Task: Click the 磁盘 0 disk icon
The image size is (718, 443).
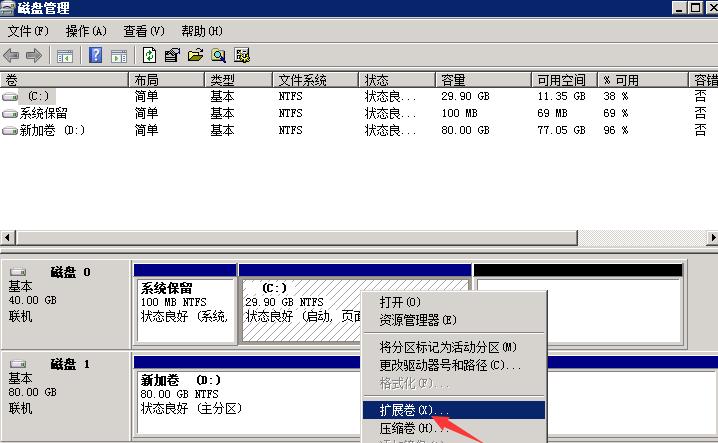Action: (18, 272)
